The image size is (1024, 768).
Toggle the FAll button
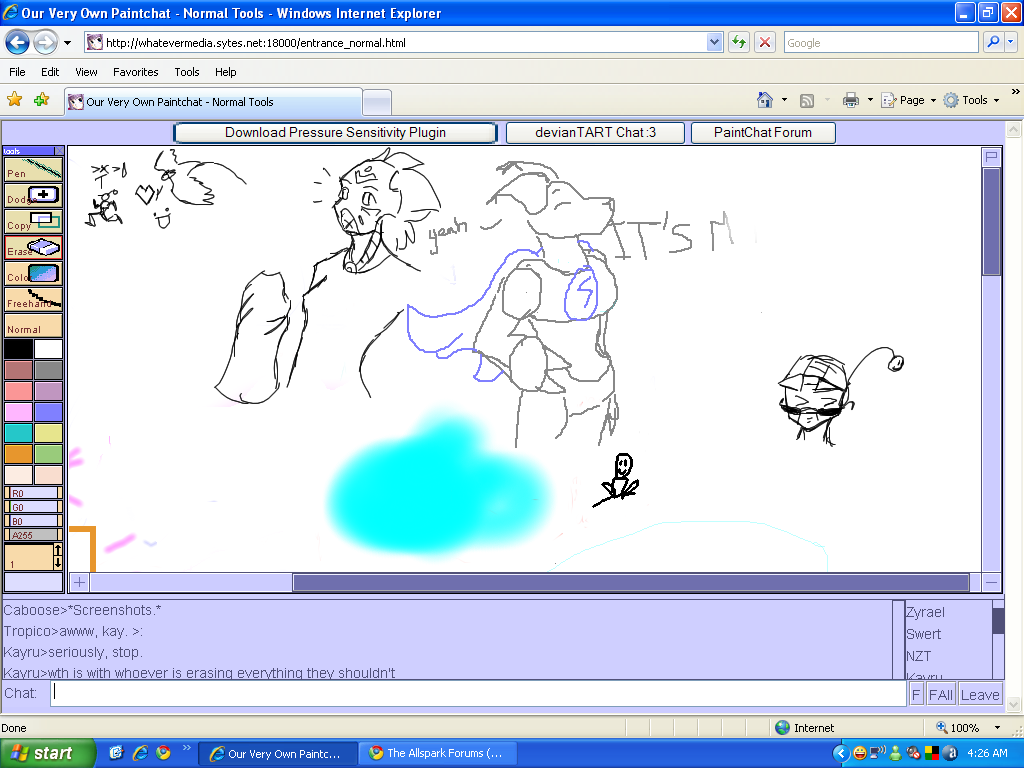(940, 693)
